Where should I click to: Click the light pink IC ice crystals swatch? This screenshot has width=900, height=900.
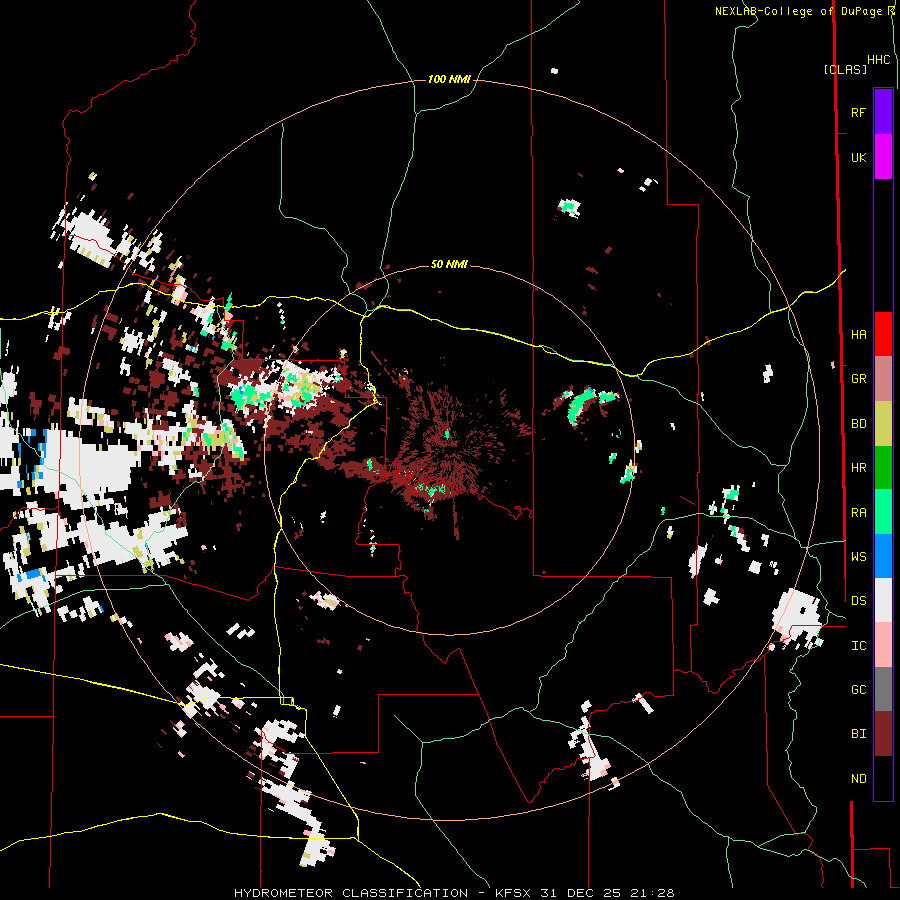883,645
